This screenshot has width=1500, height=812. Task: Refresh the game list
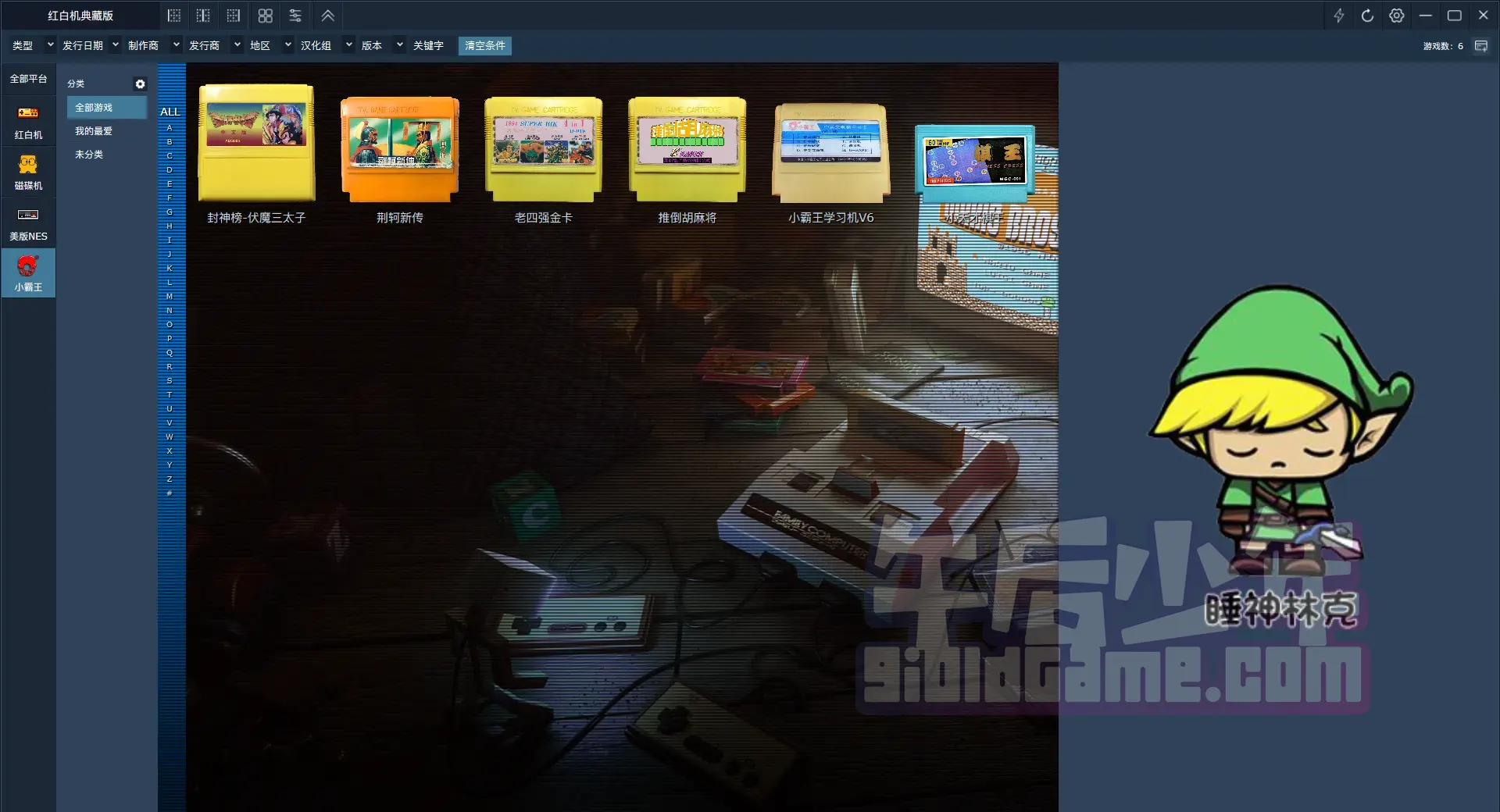[1367, 16]
